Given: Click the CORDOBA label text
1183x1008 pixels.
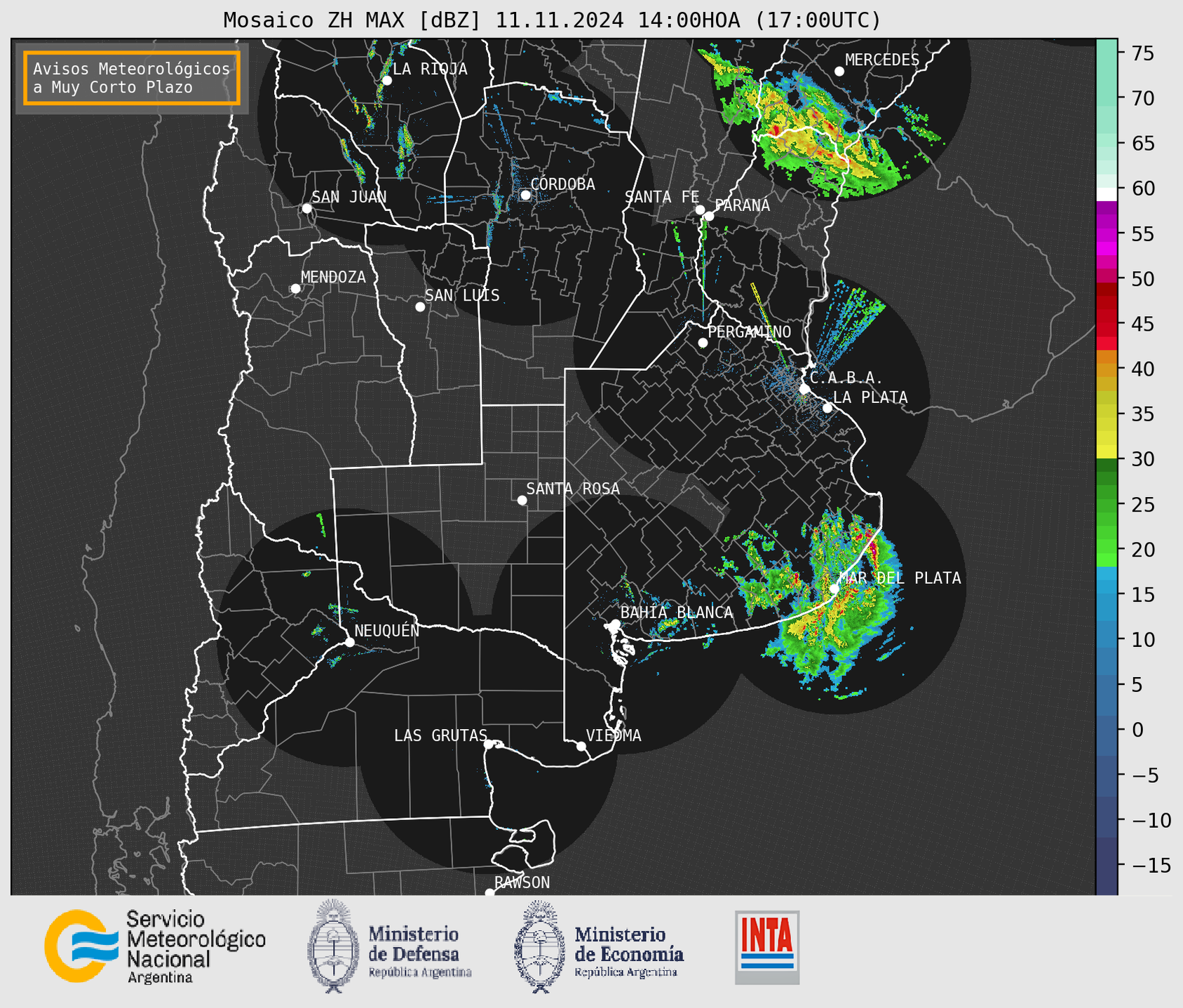Looking at the screenshot, I should coord(562,184).
